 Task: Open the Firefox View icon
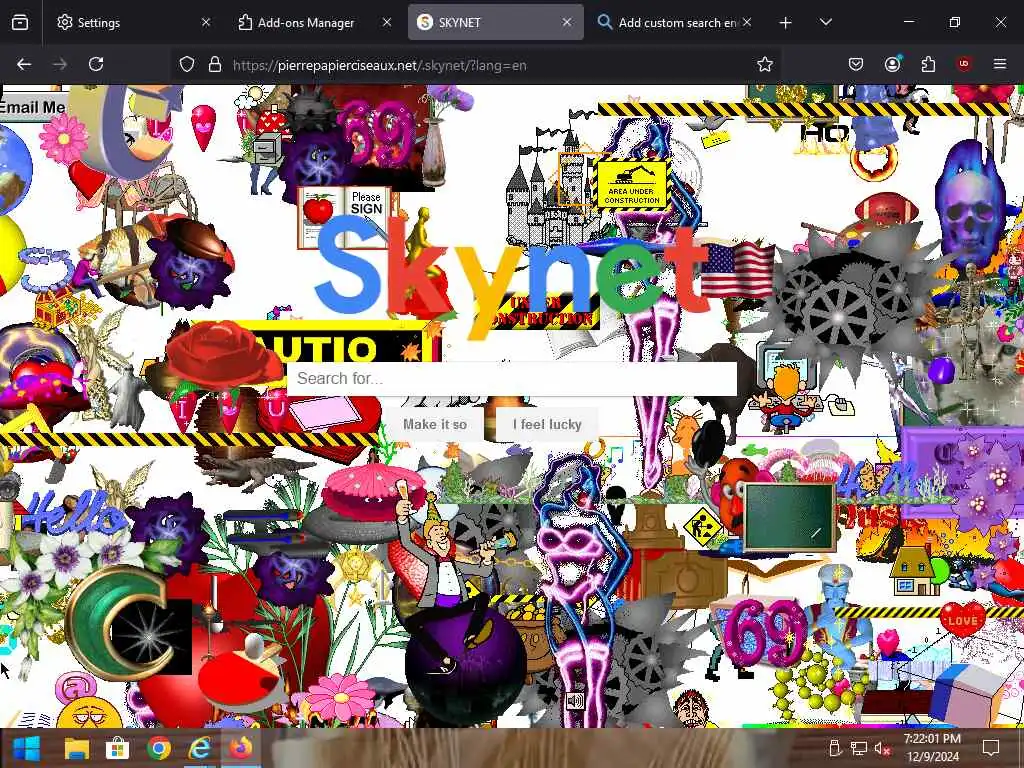[20, 23]
